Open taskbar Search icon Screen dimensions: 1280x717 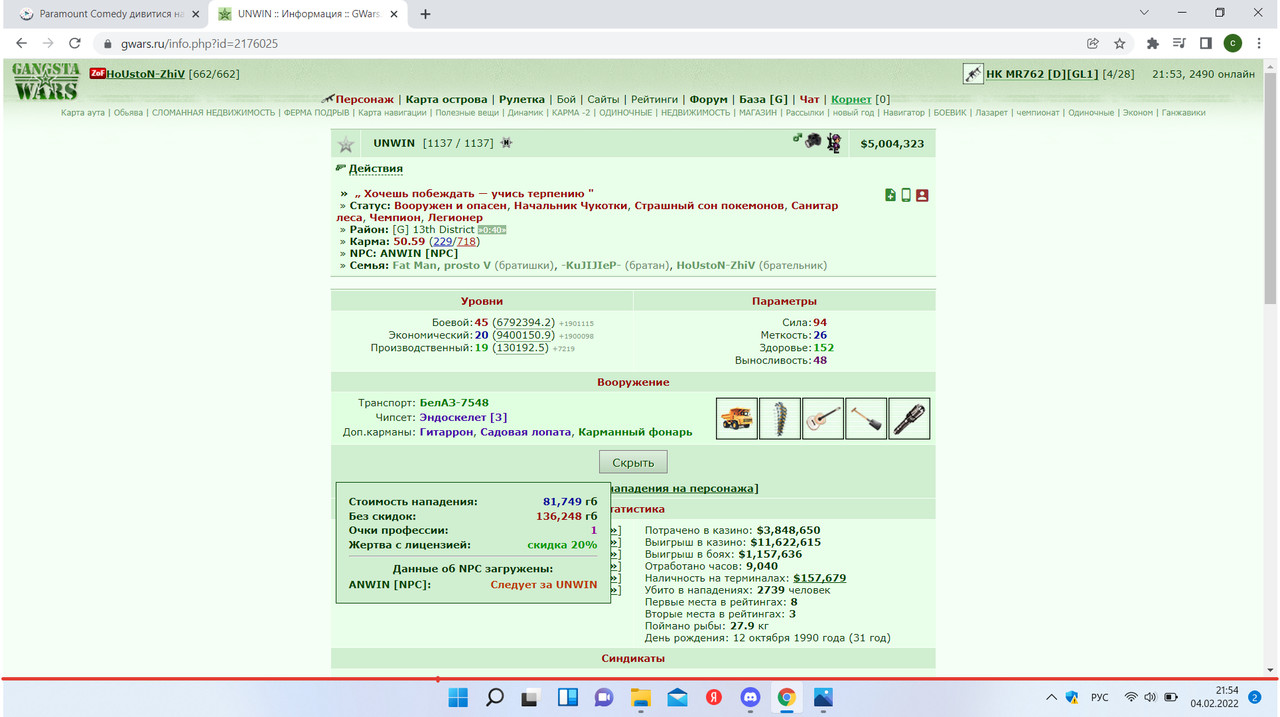tap(495, 697)
